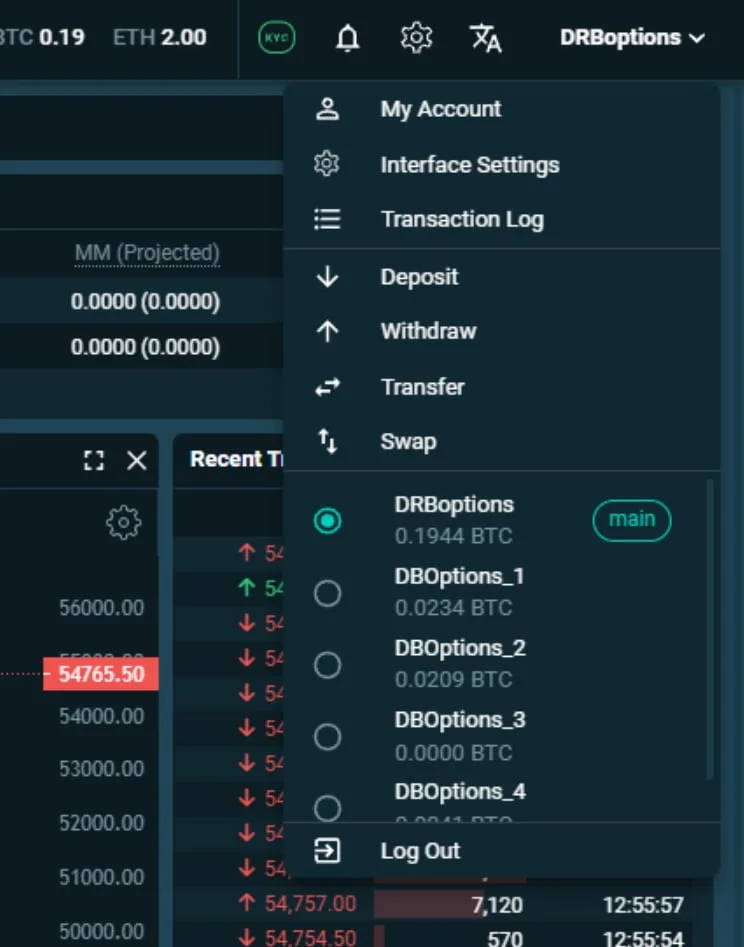Screen dimensions: 744x947
Task: Click MM (Projected) column header
Action: click(x=147, y=253)
